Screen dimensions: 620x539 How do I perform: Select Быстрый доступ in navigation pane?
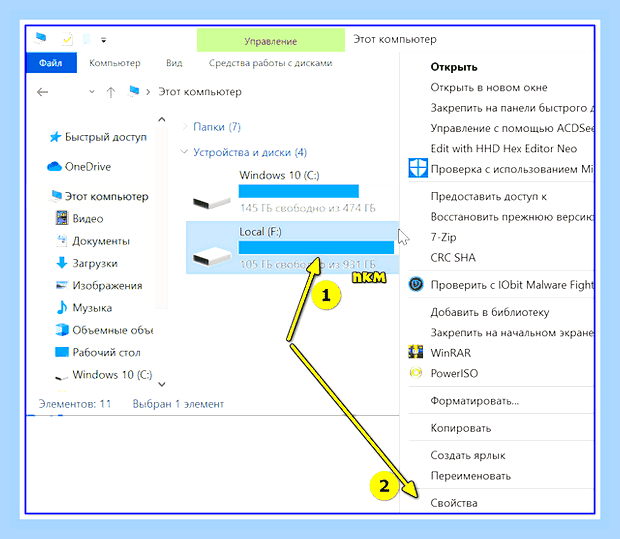(106, 137)
